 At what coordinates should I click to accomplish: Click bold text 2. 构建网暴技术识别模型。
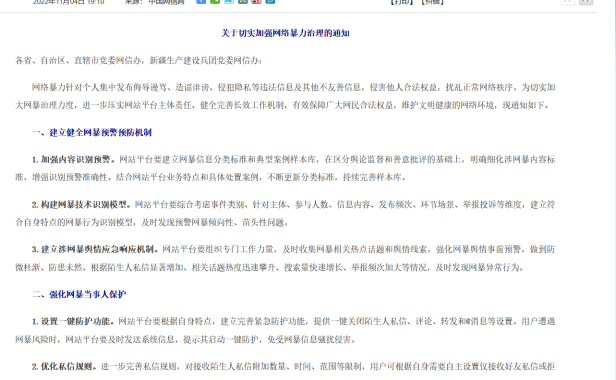(82, 204)
